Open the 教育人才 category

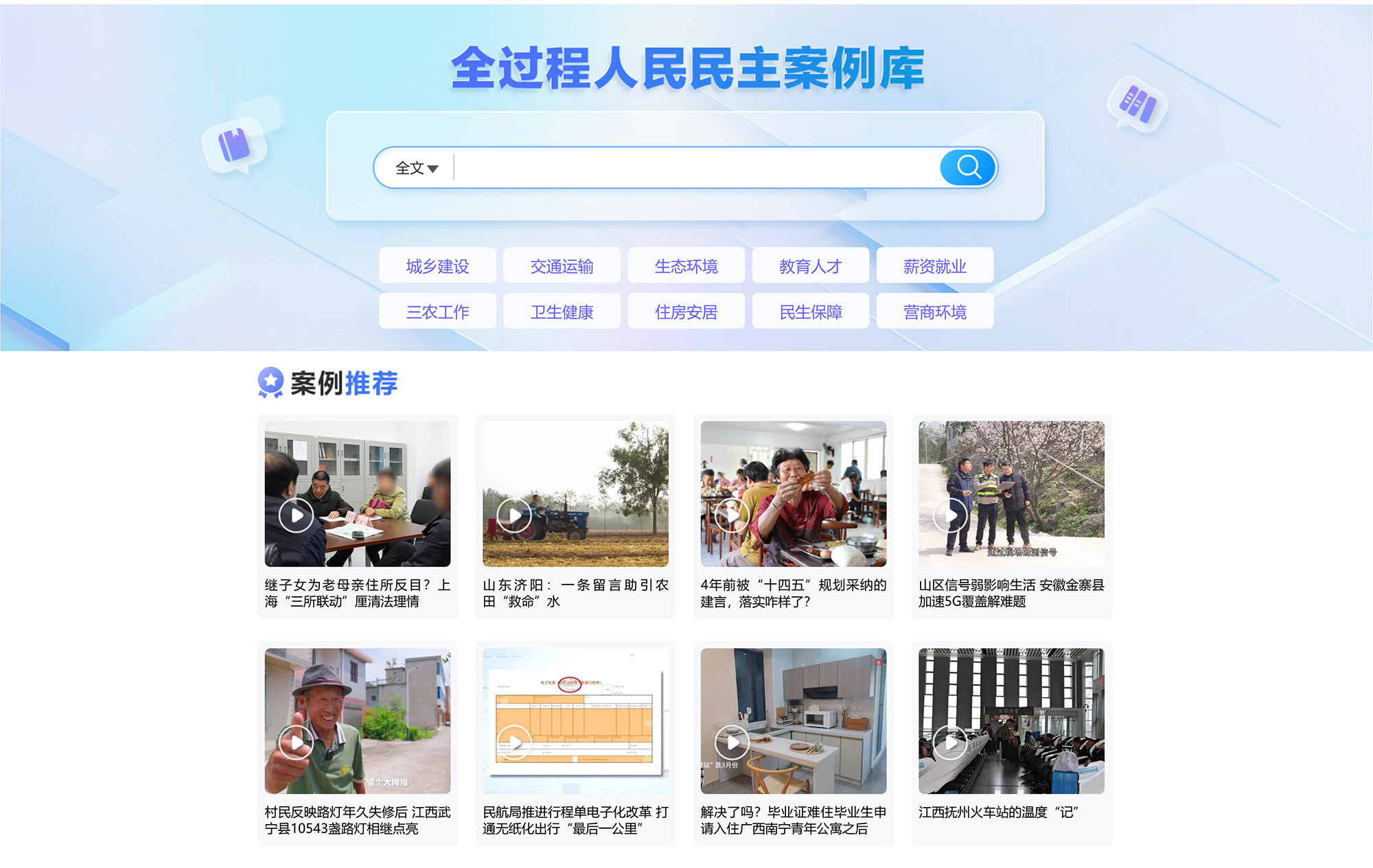click(x=810, y=266)
